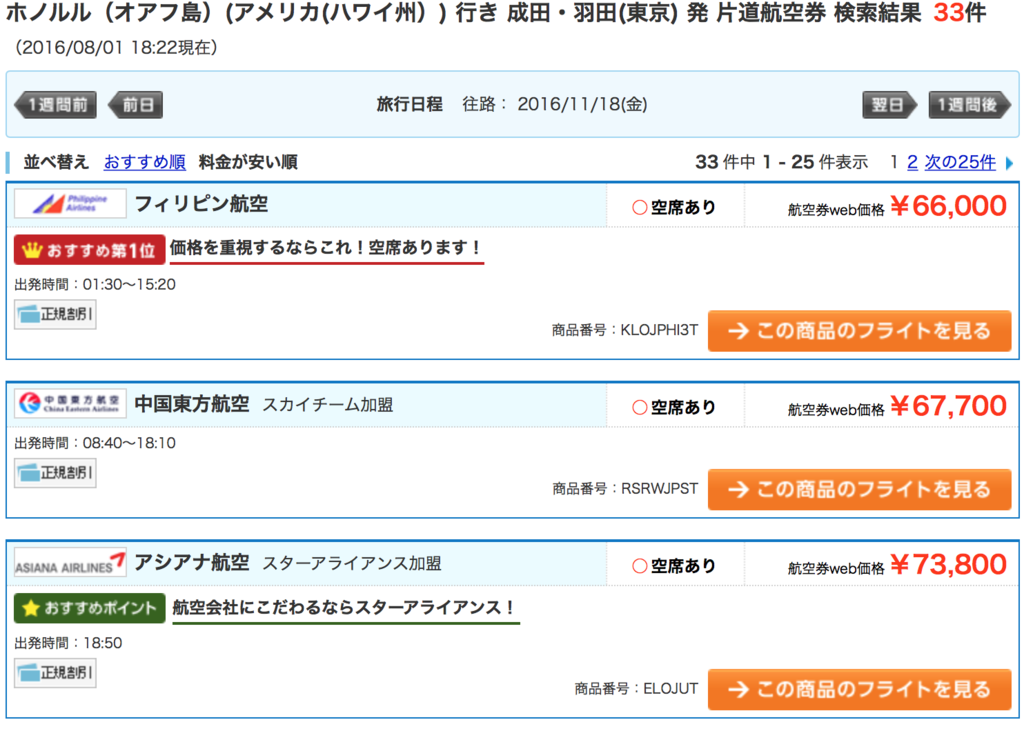Click 空席あり status for アシアナ航空
This screenshot has width=1024, height=731.
674,566
